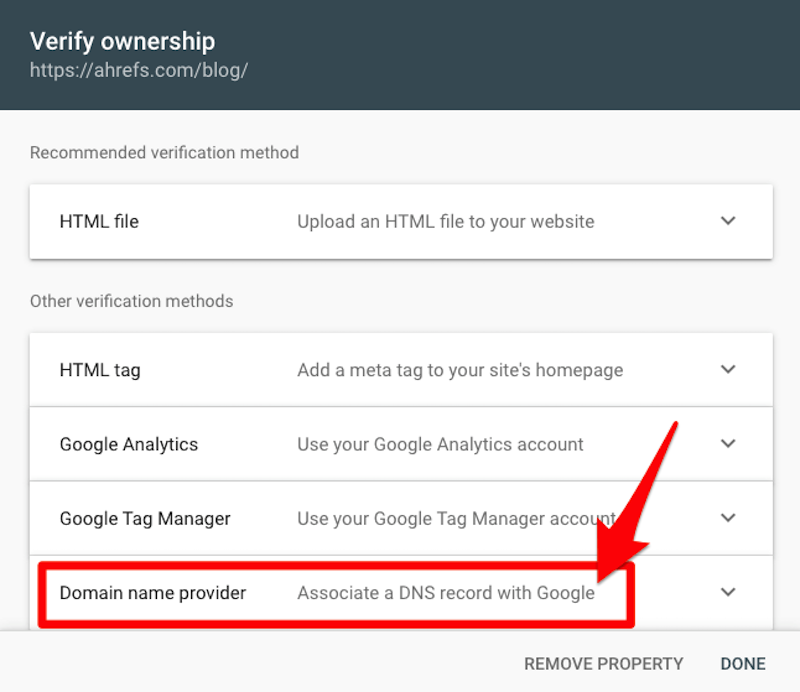Click the ahrefs.com/blog property URL

139,70
